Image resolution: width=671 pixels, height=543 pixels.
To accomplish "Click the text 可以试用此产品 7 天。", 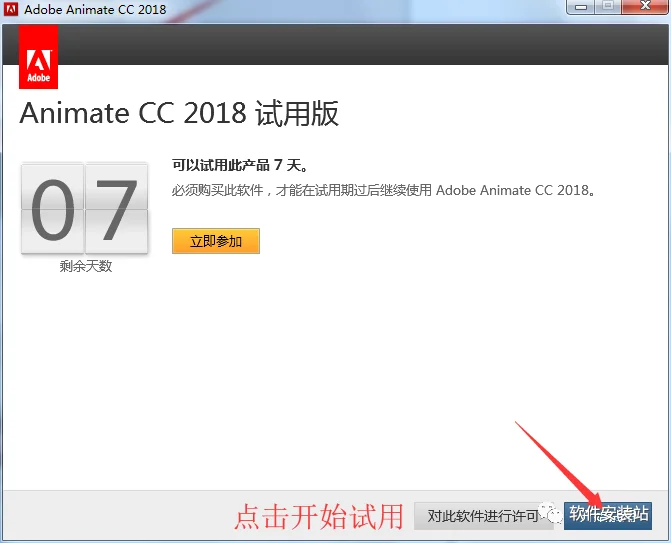I will [240, 165].
